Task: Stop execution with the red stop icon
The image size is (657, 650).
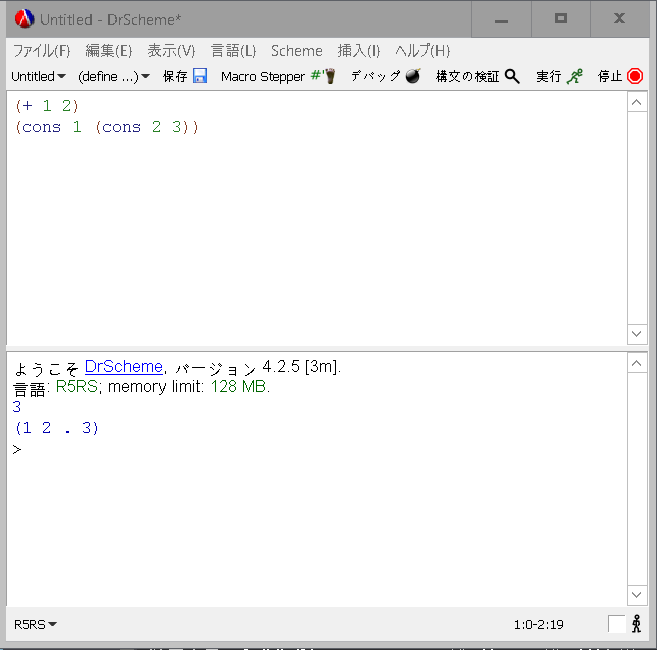Action: 635,76
